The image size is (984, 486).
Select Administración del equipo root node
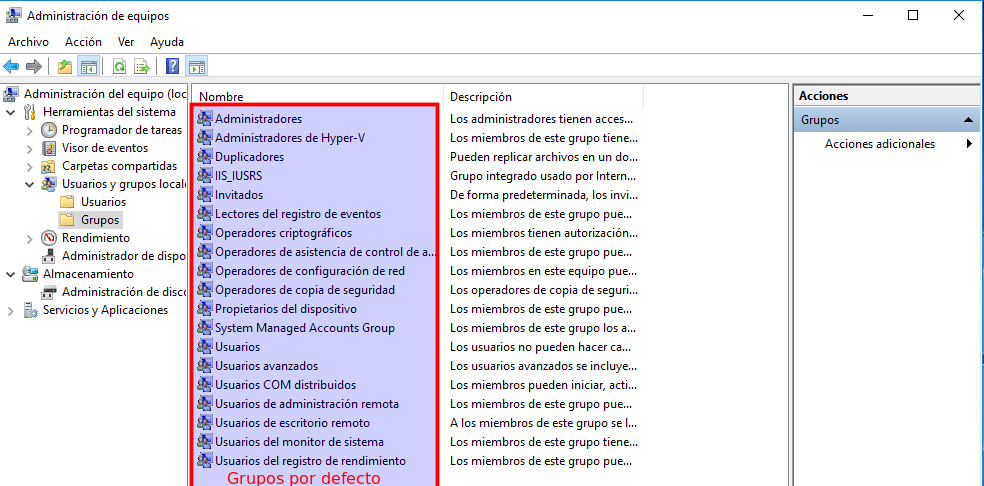tap(105, 94)
